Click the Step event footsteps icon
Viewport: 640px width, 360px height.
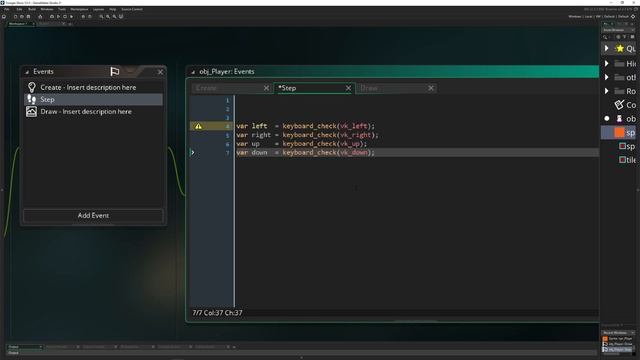tap(31, 99)
